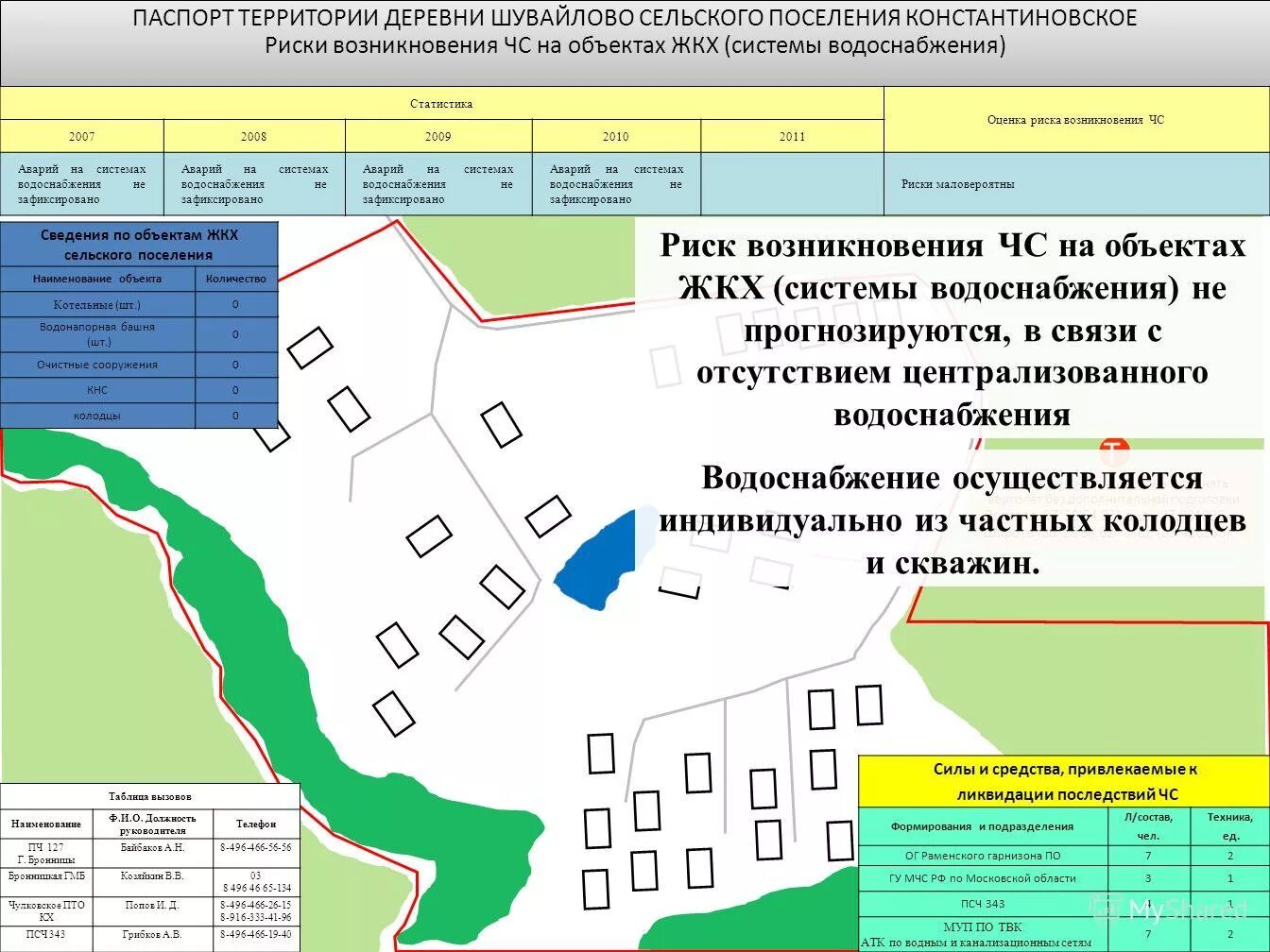Click the 'Статистика' table header
This screenshot has width=1270, height=952.
coord(441,104)
